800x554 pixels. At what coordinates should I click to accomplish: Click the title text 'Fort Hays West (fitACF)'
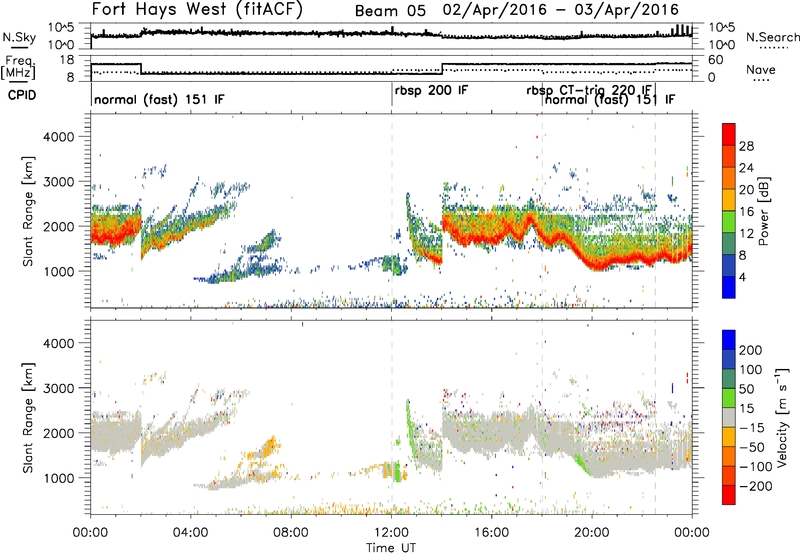(196, 9)
